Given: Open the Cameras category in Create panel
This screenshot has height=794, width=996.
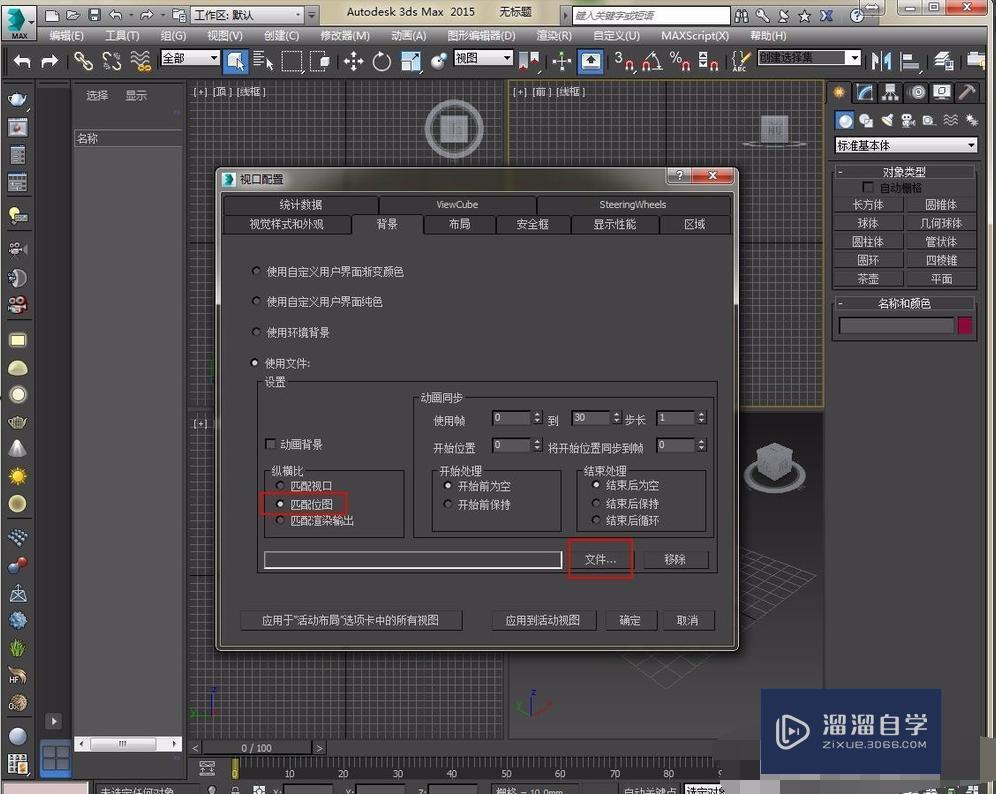Looking at the screenshot, I should coord(908,119).
